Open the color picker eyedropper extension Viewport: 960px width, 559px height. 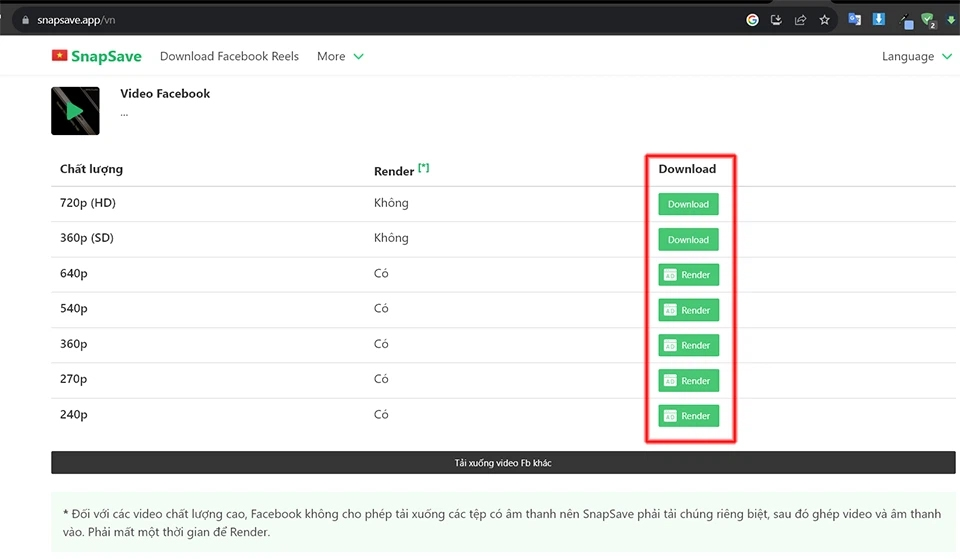click(x=906, y=20)
